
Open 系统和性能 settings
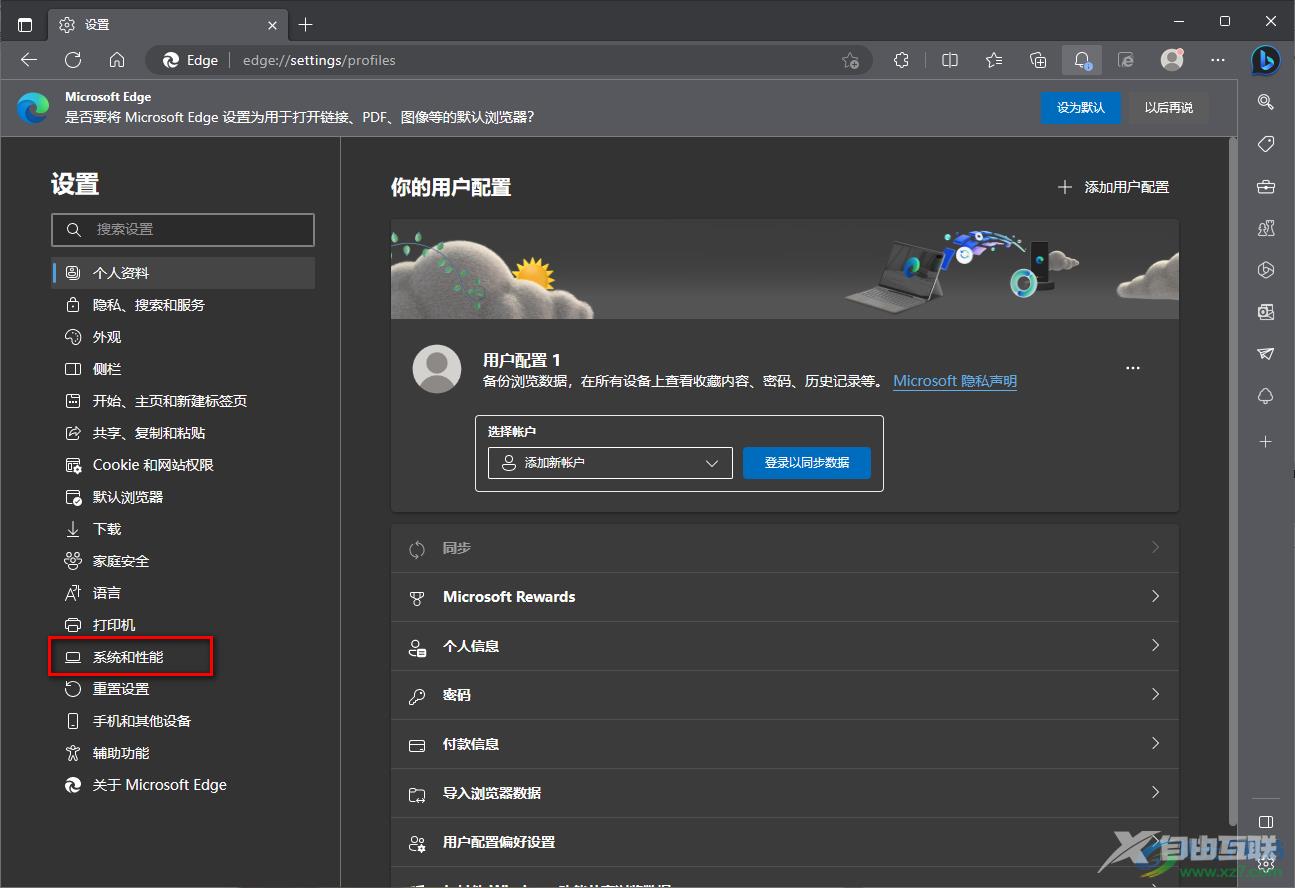183,657
